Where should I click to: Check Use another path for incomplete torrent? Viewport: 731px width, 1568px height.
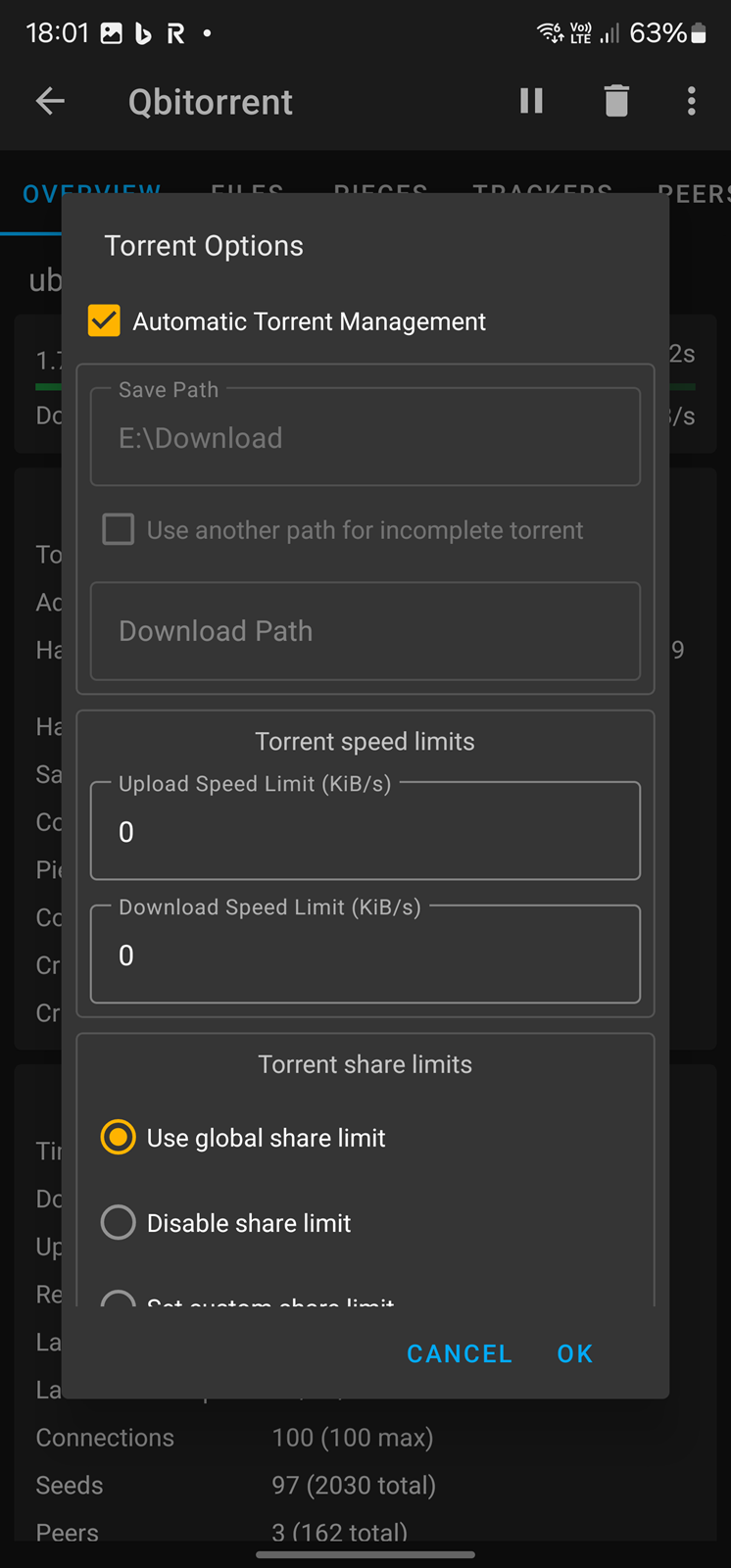(x=119, y=529)
